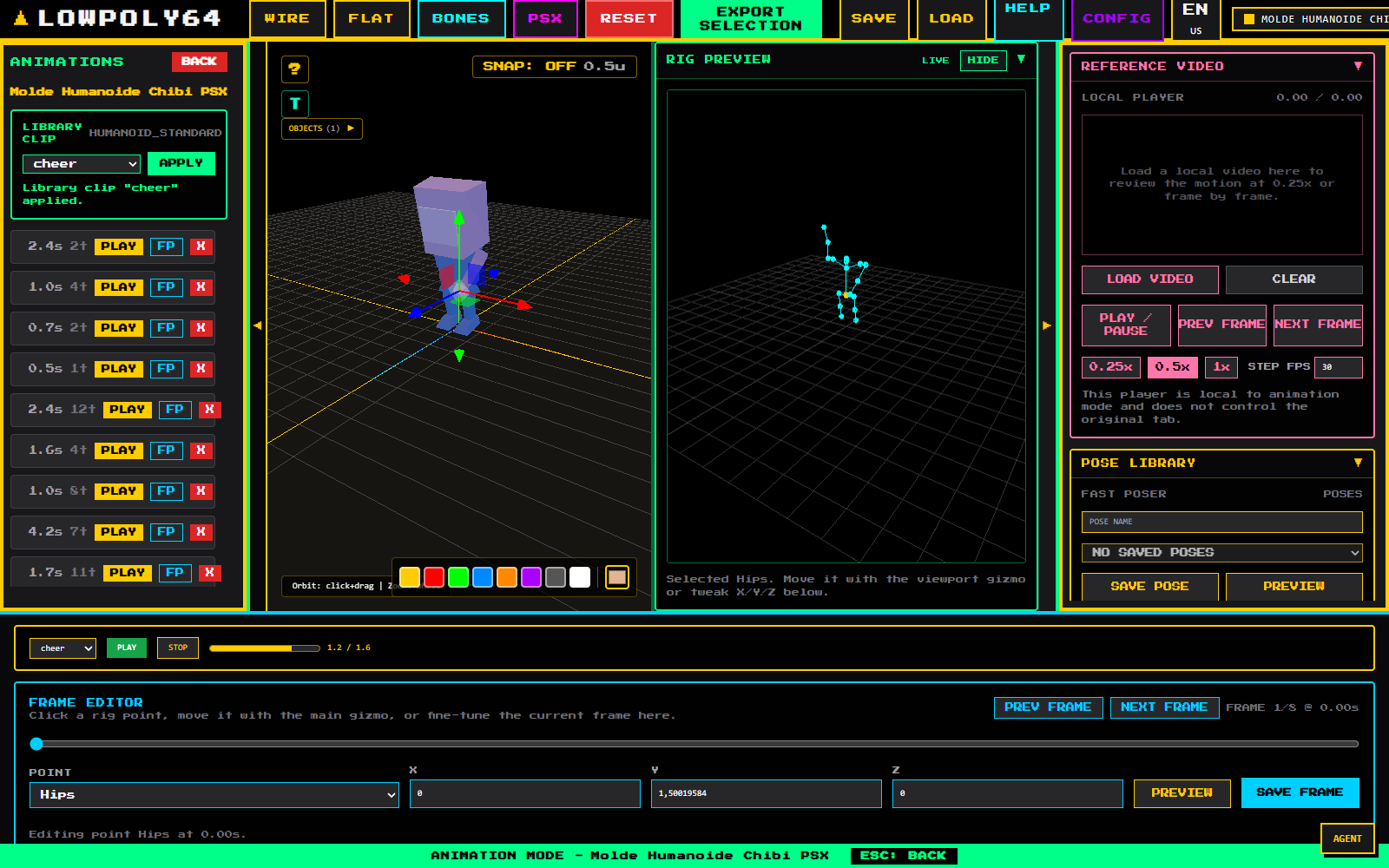Screen dimensions: 1389x868
Task: Set playback speed to 0.25x
Action: click(1111, 367)
